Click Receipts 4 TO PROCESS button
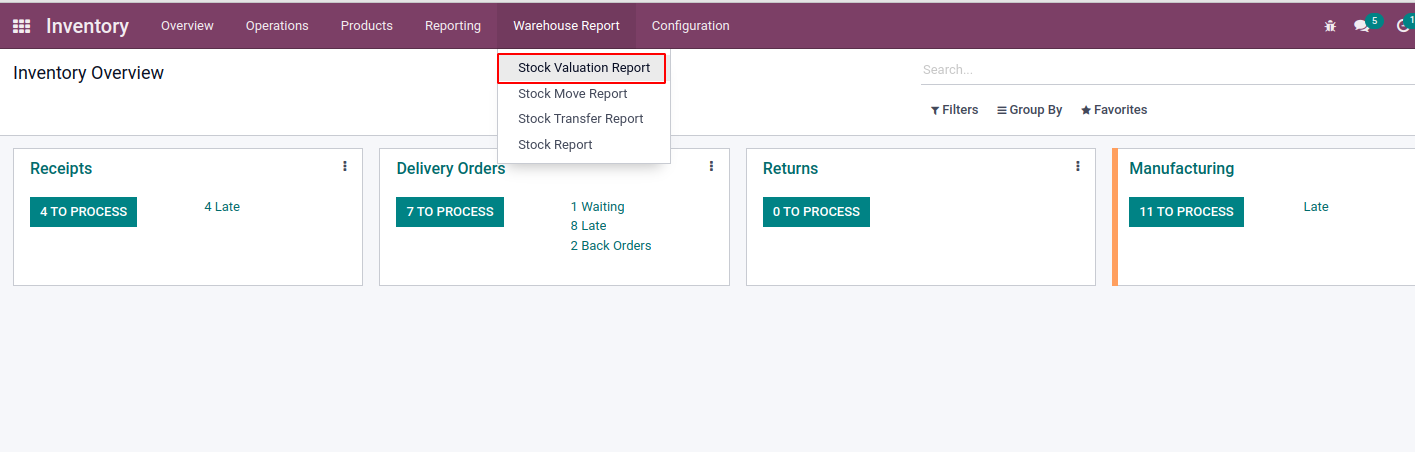The width and height of the screenshot is (1415, 452). tap(83, 212)
